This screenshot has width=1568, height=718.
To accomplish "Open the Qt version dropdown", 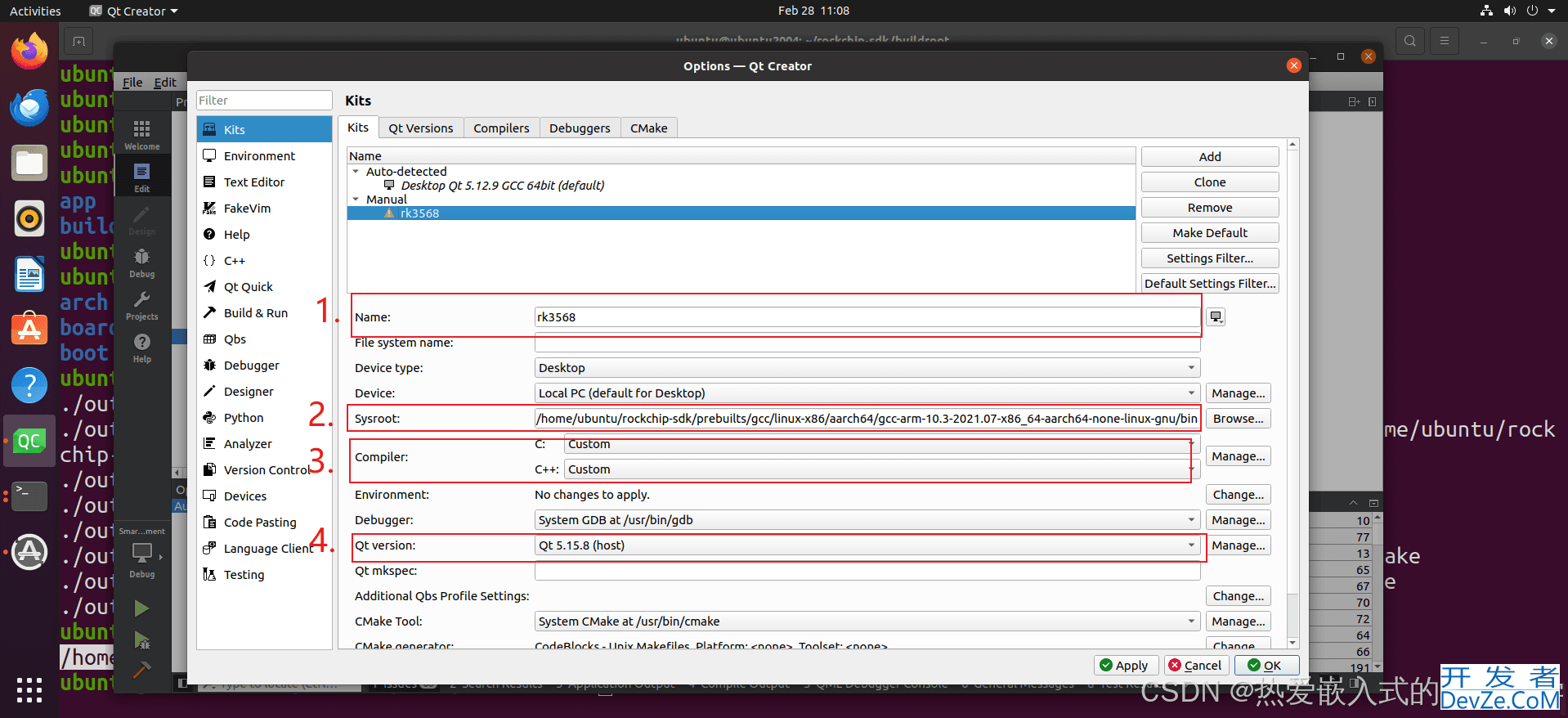I will [x=867, y=545].
